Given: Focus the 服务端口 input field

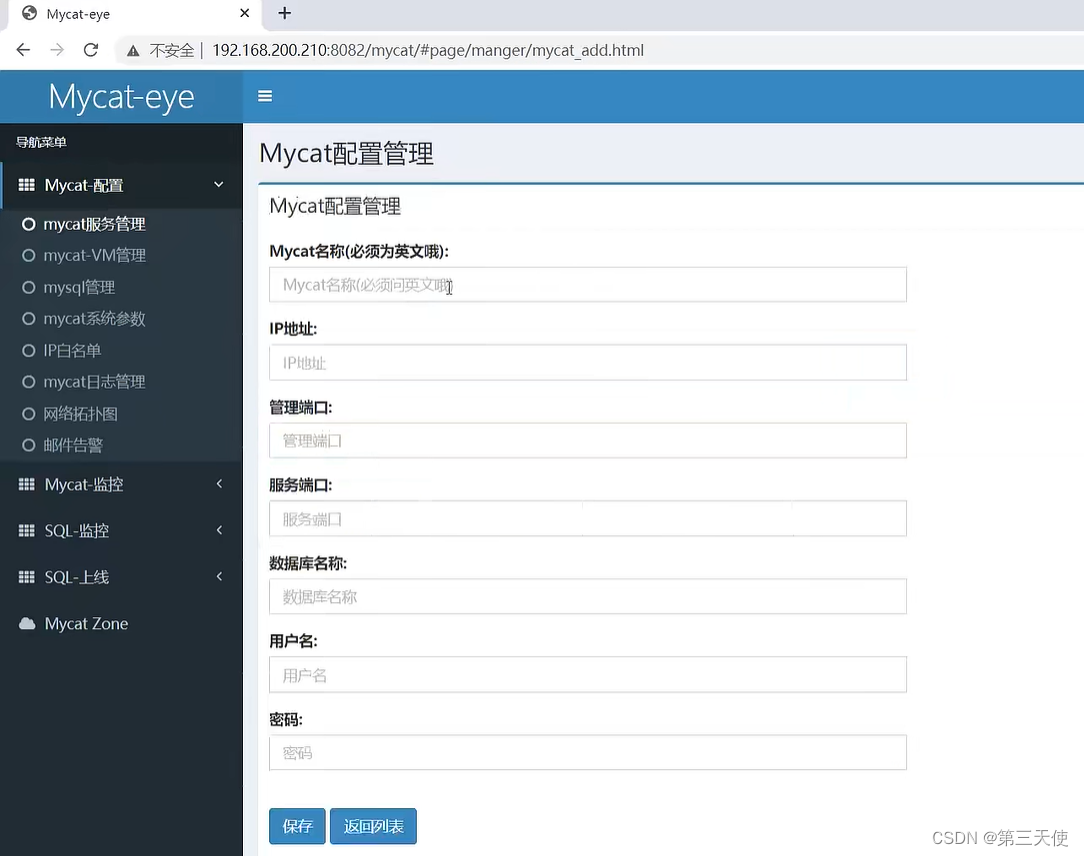Looking at the screenshot, I should [588, 519].
